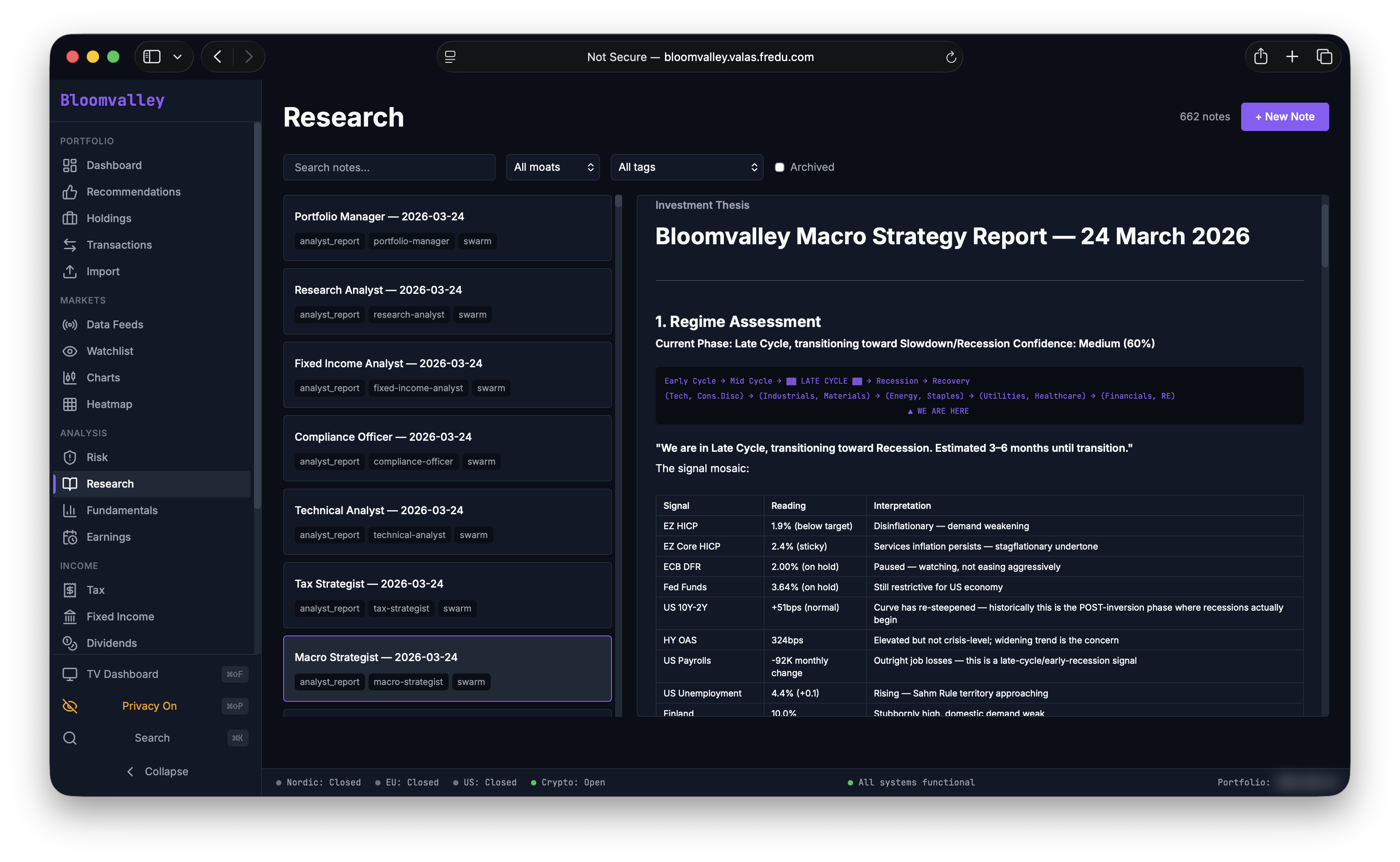Click the Watchlist eye icon
Viewport: 1400px width, 862px height.
pyautogui.click(x=69, y=351)
